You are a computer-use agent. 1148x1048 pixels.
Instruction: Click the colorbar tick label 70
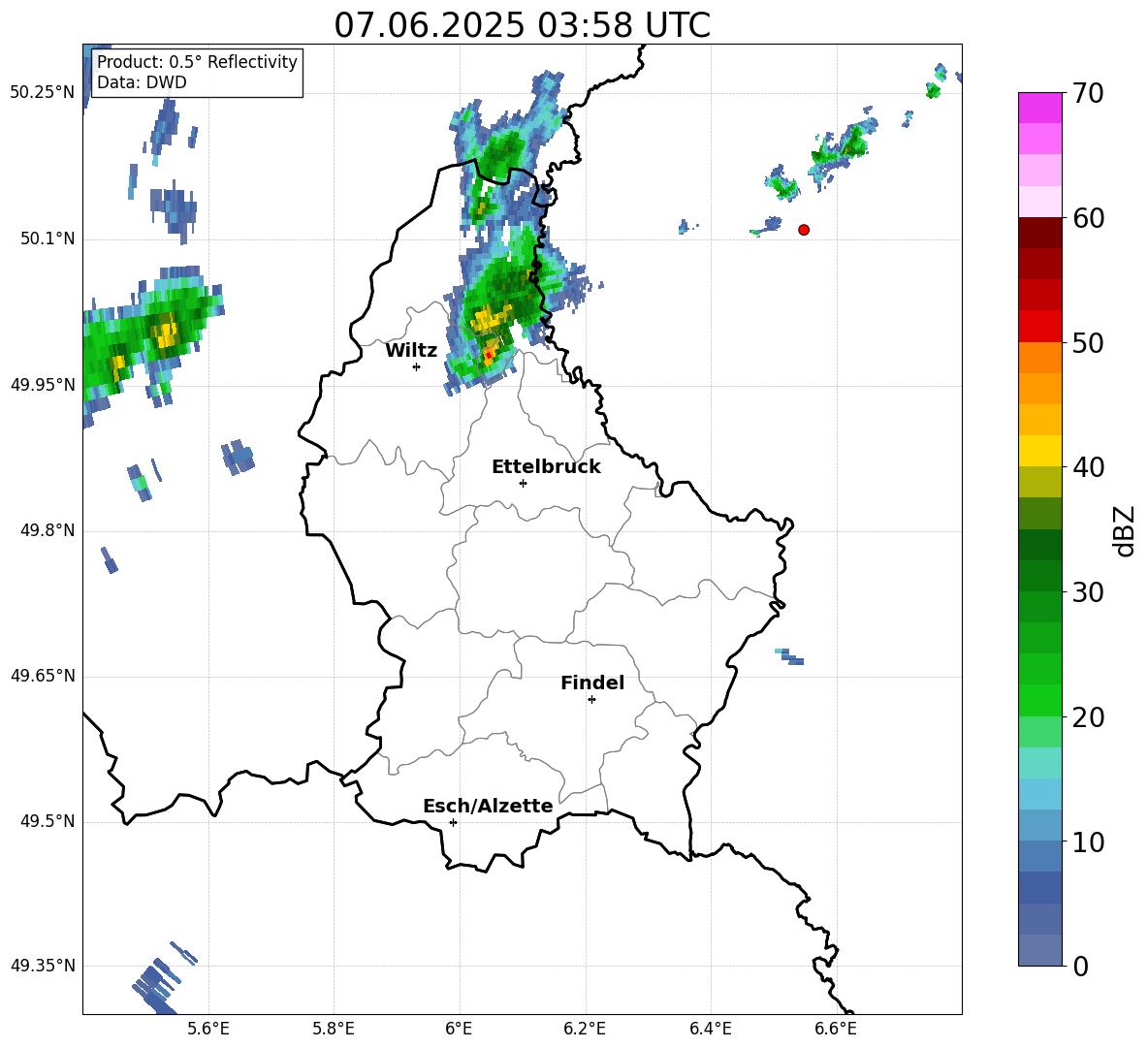pos(1088,93)
